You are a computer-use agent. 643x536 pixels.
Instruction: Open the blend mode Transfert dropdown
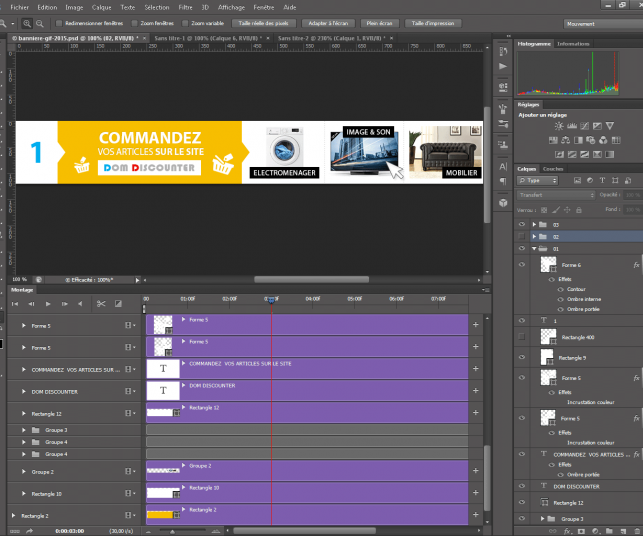555,196
